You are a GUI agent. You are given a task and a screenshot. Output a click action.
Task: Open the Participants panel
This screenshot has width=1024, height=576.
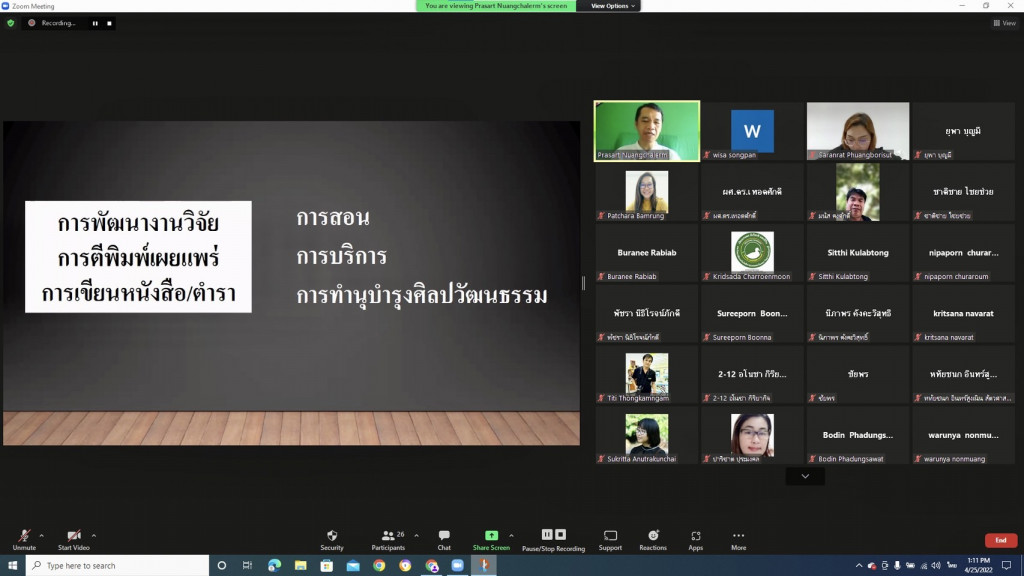coord(388,539)
